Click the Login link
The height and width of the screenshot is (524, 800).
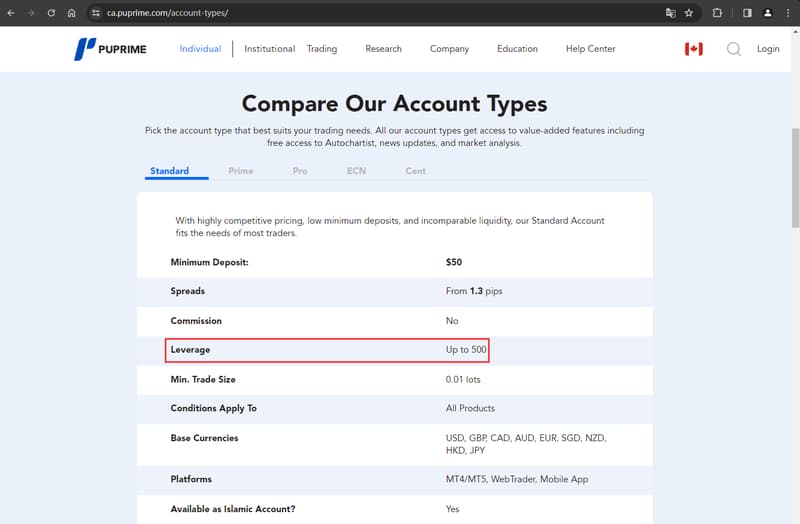768,49
